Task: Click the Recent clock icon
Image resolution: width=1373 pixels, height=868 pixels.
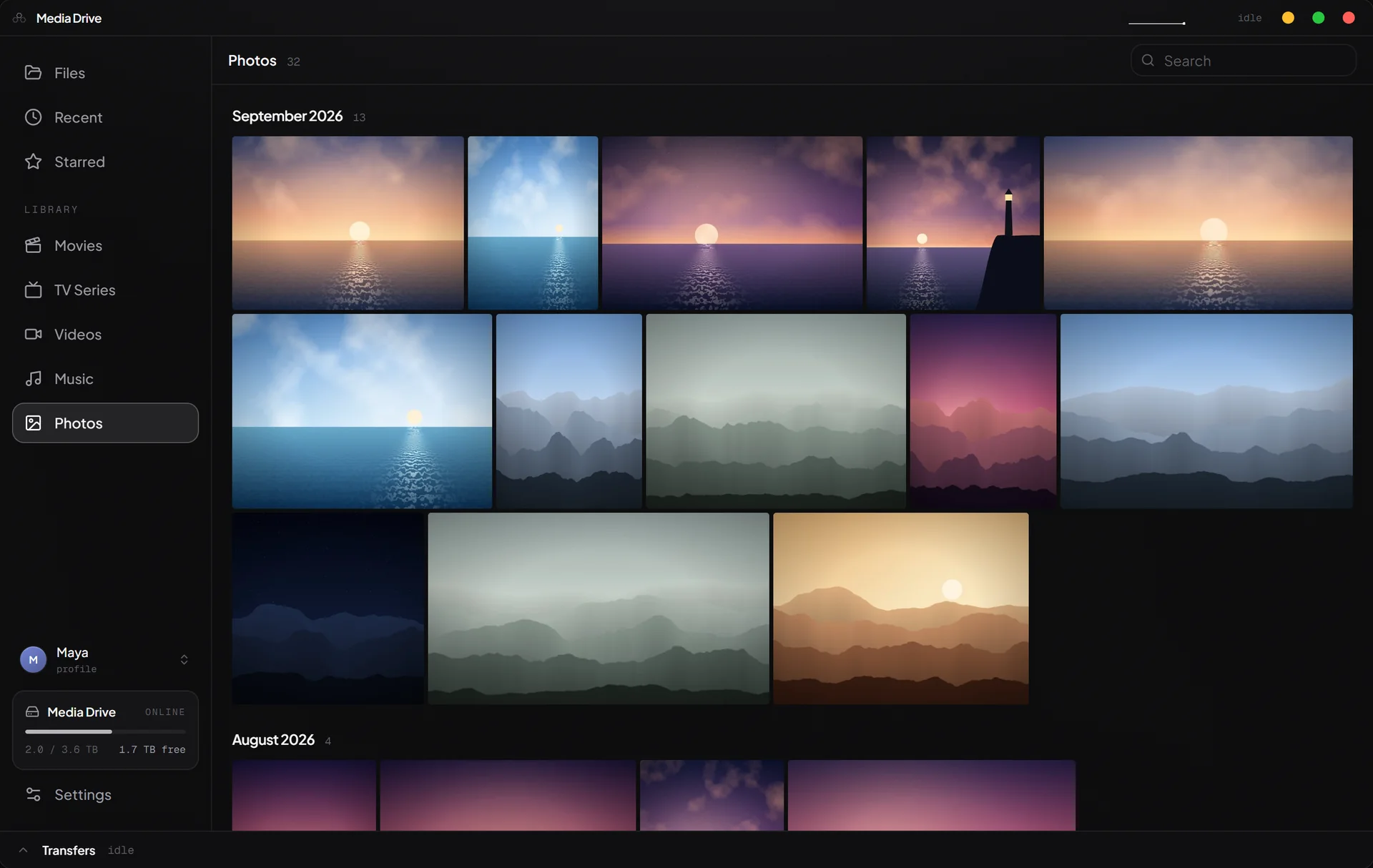Action: [33, 117]
